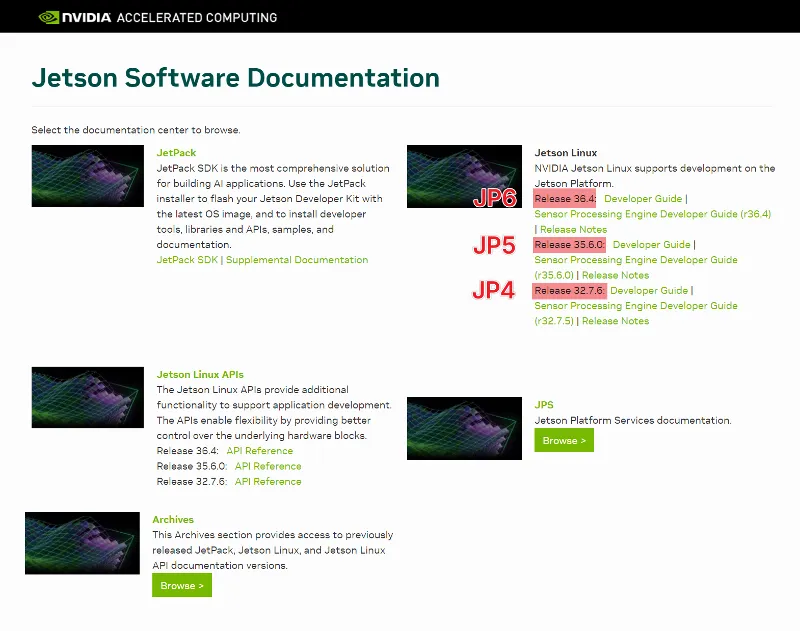Open the JetPack section thumbnail image

coord(87,176)
